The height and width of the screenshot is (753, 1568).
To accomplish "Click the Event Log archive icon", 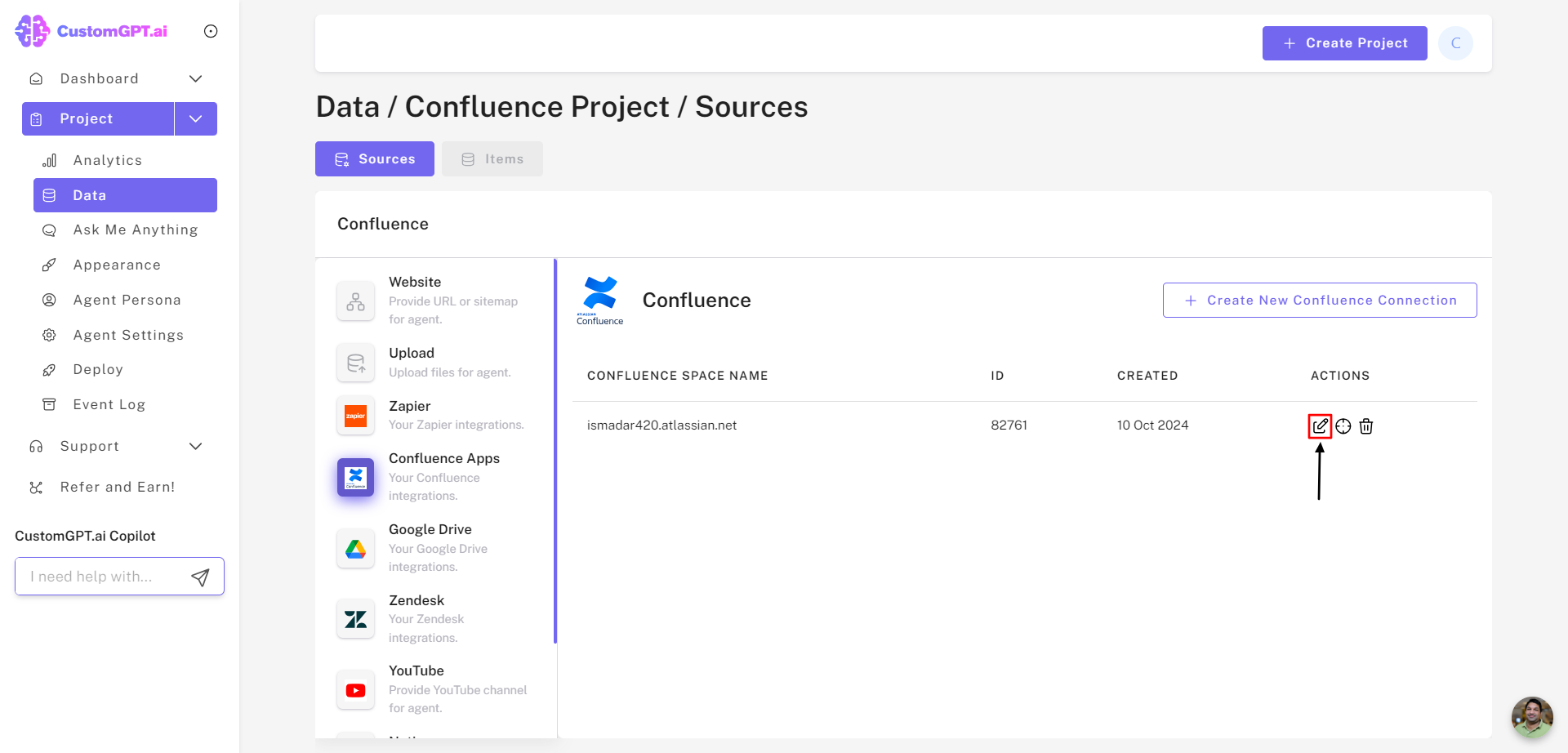I will point(50,404).
